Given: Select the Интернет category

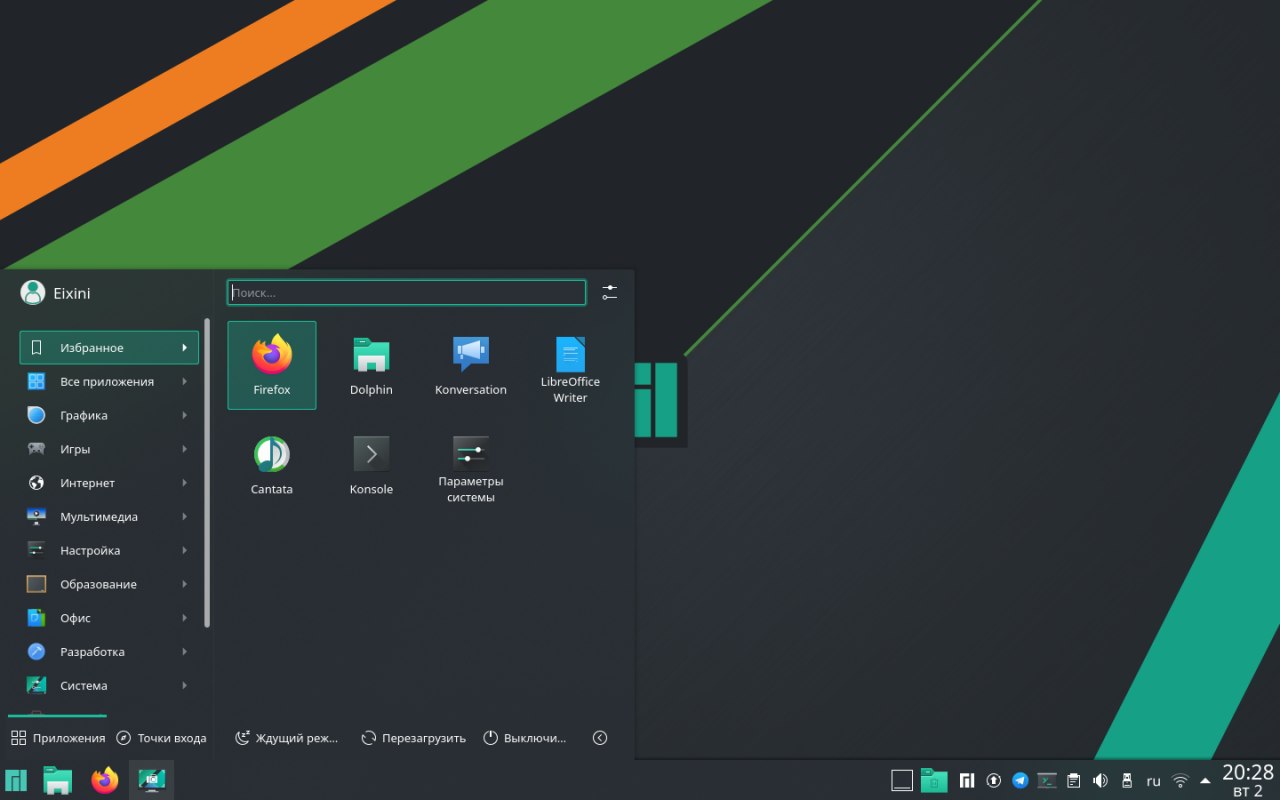Looking at the screenshot, I should click(x=109, y=483).
